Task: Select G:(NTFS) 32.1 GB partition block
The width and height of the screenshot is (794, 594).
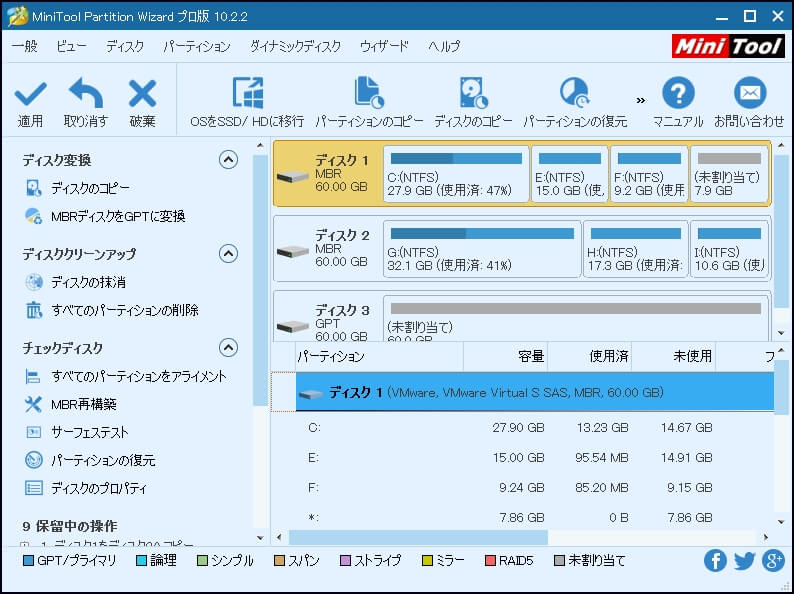Action: (482, 249)
